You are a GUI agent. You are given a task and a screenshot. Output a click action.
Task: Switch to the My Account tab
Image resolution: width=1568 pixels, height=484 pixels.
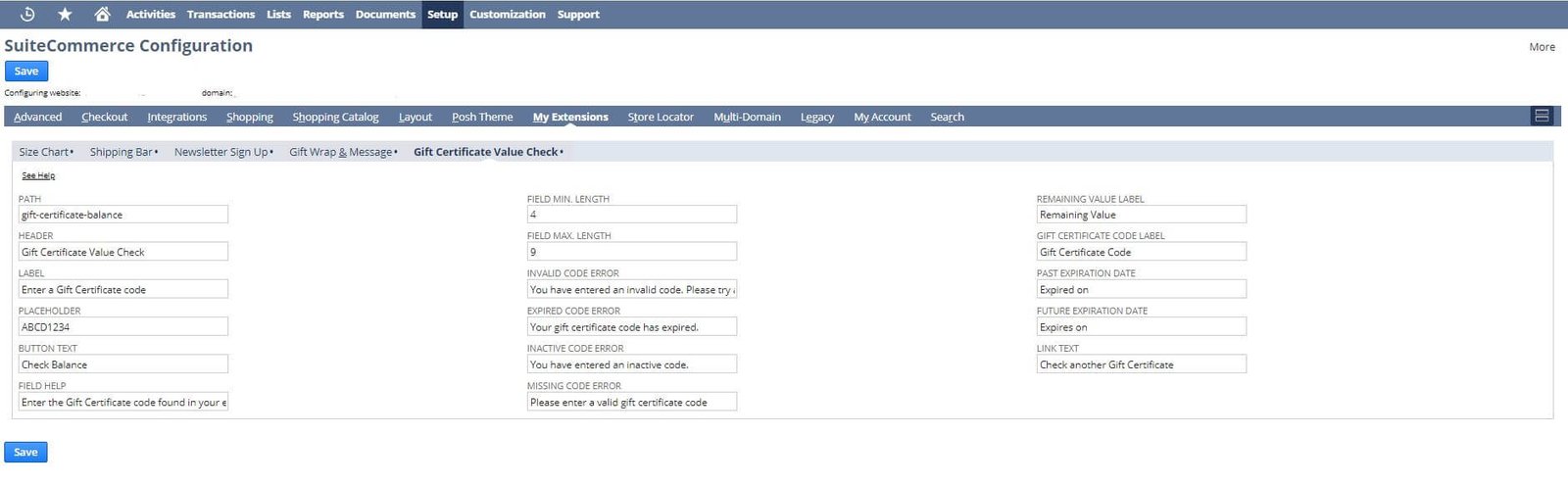click(x=882, y=117)
